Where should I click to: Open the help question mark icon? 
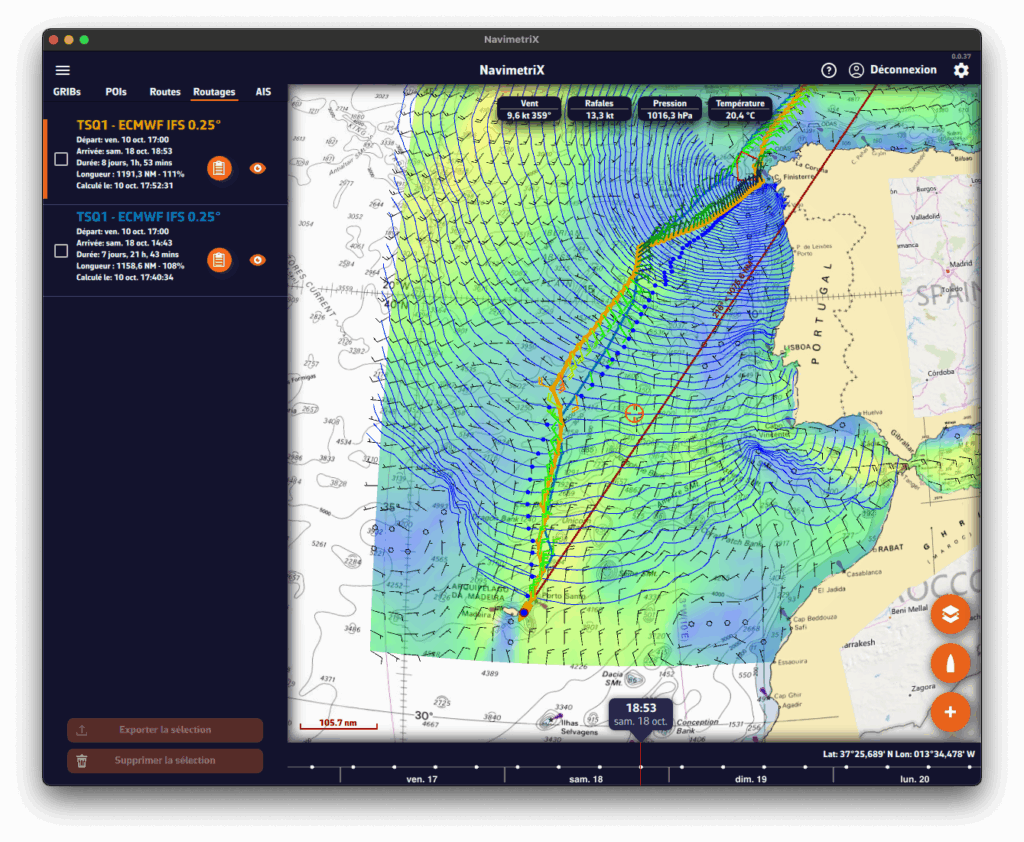click(828, 70)
